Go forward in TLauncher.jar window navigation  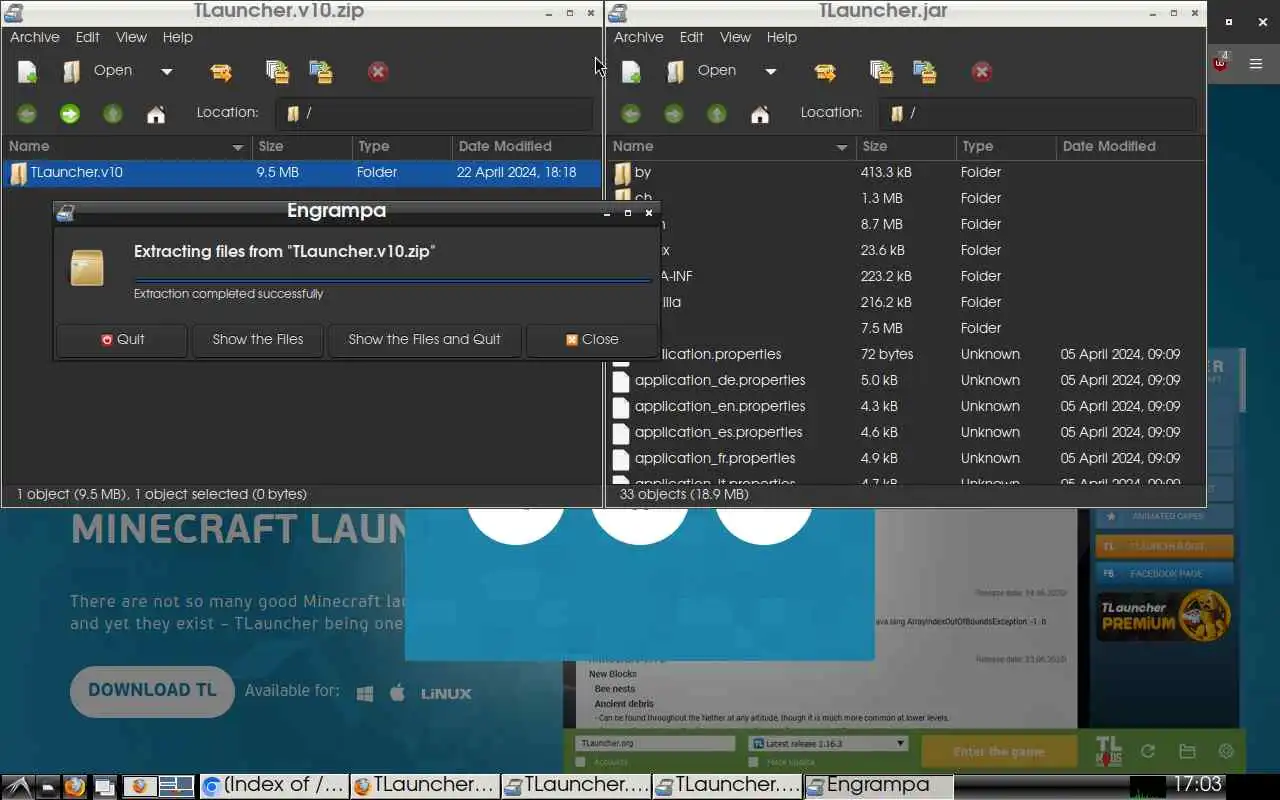tap(674, 114)
